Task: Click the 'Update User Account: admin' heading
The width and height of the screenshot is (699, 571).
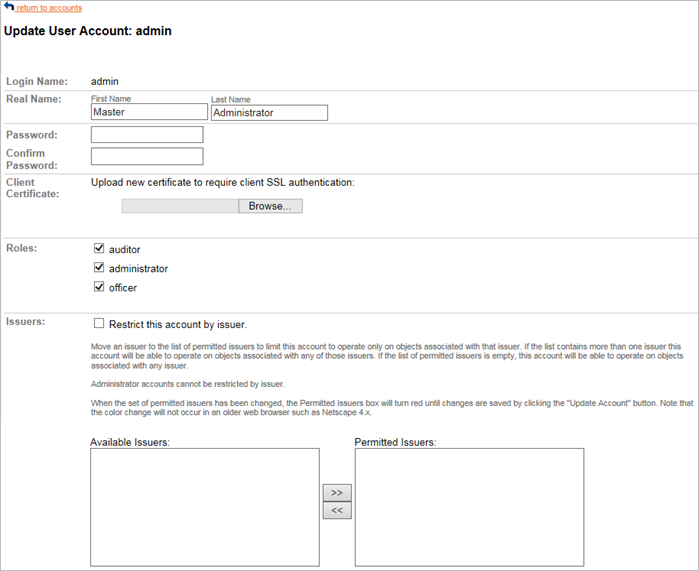Action: tap(88, 31)
